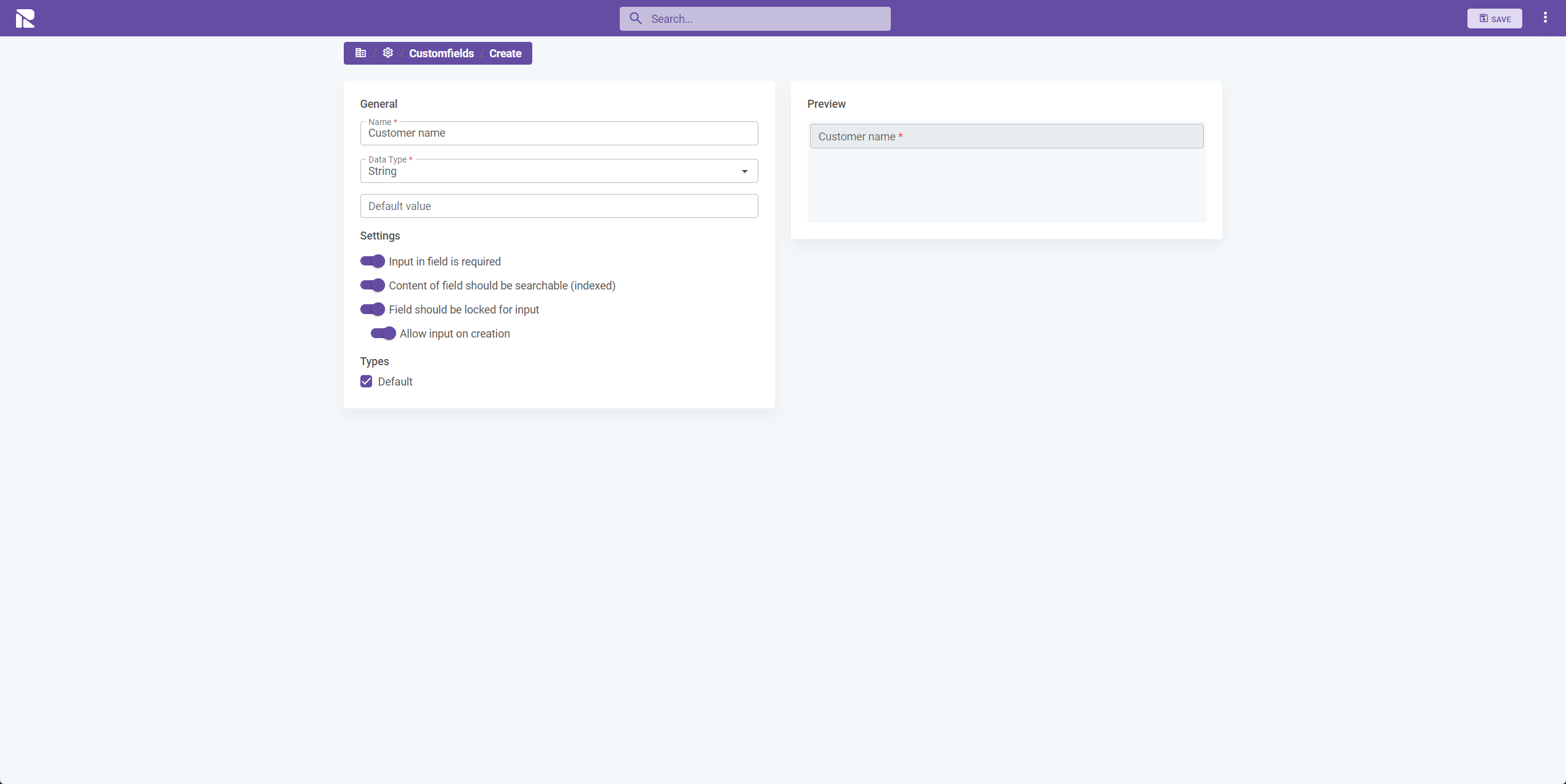Toggle searchable (indexed) switch
The width and height of the screenshot is (1566, 784).
coord(373,285)
